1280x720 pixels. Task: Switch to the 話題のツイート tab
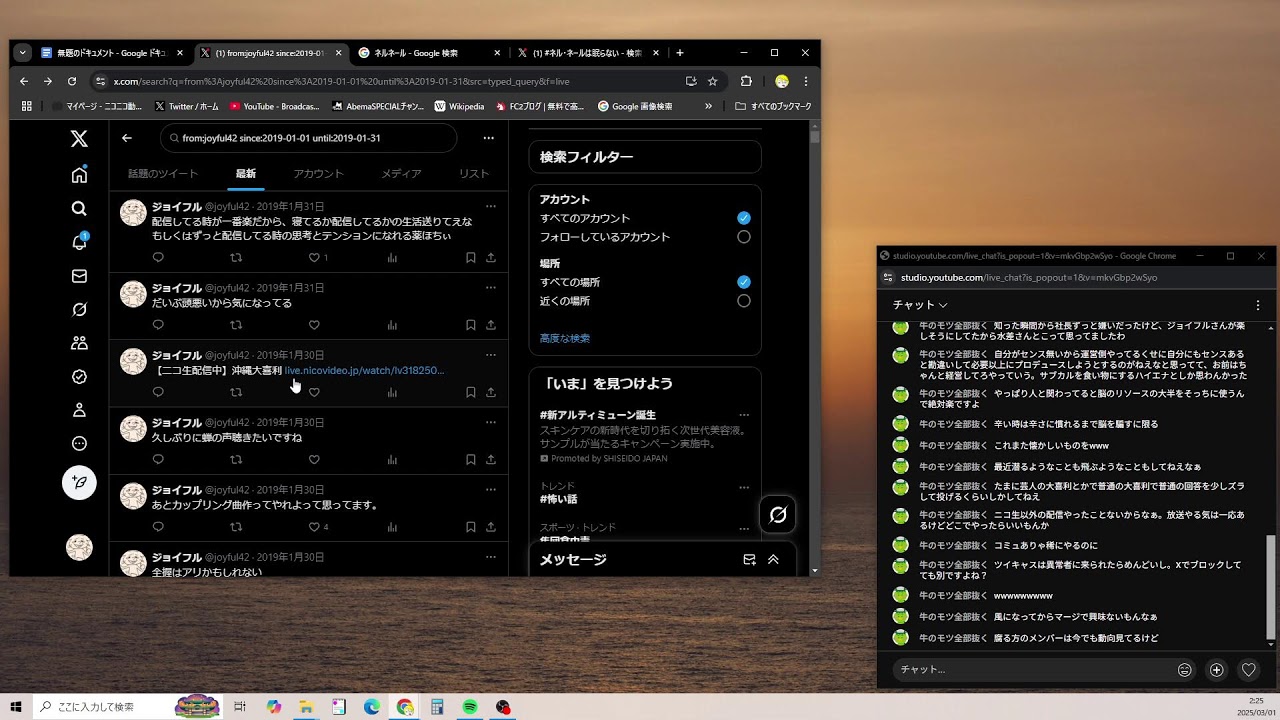(x=163, y=174)
